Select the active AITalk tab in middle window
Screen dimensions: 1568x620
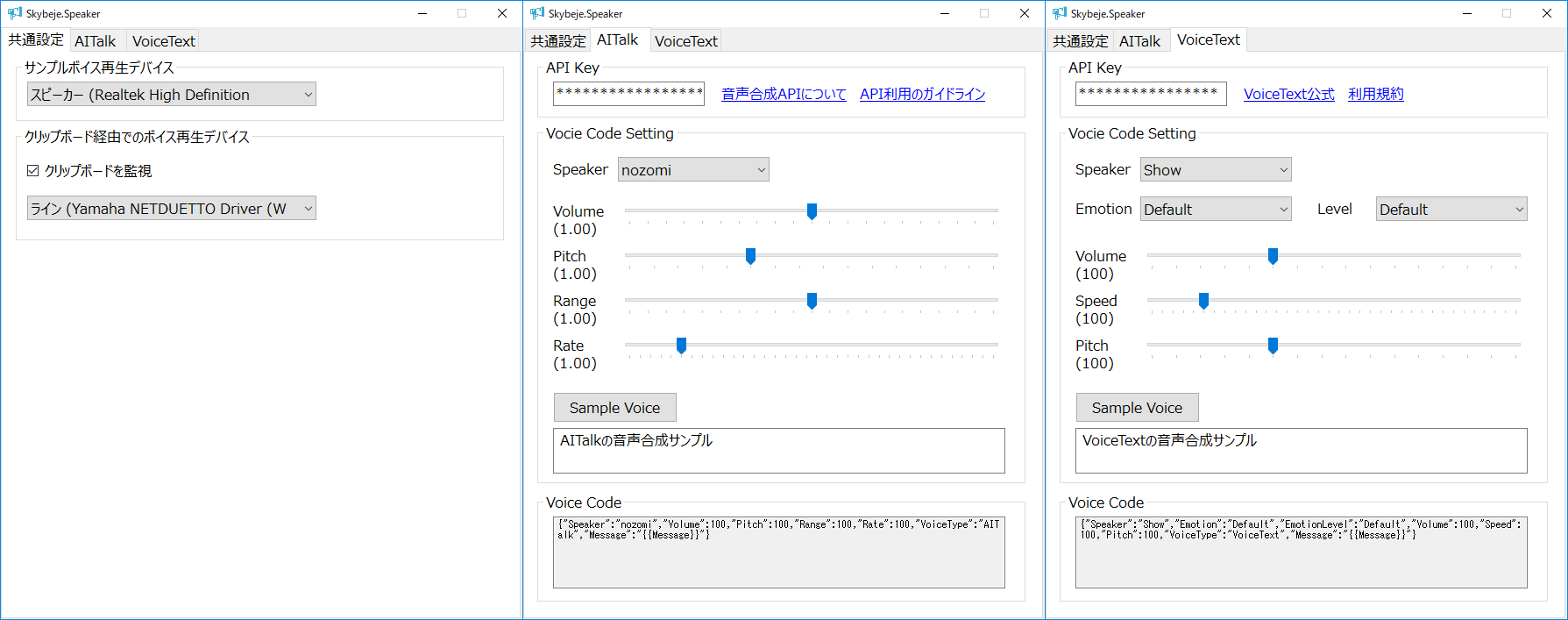pyautogui.click(x=618, y=39)
